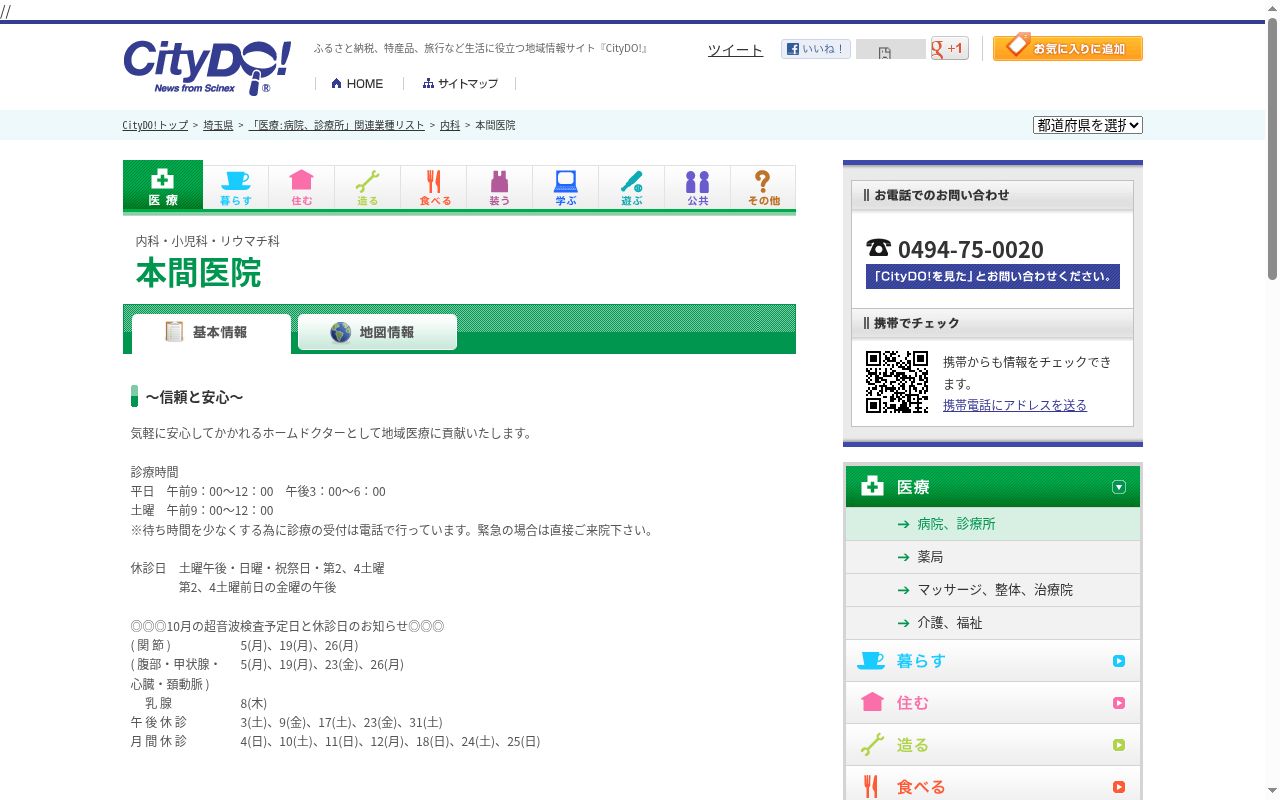Image resolution: width=1280 pixels, height=800 pixels.
Task: Expand the 暮らす sidebar section
Action: point(993,661)
